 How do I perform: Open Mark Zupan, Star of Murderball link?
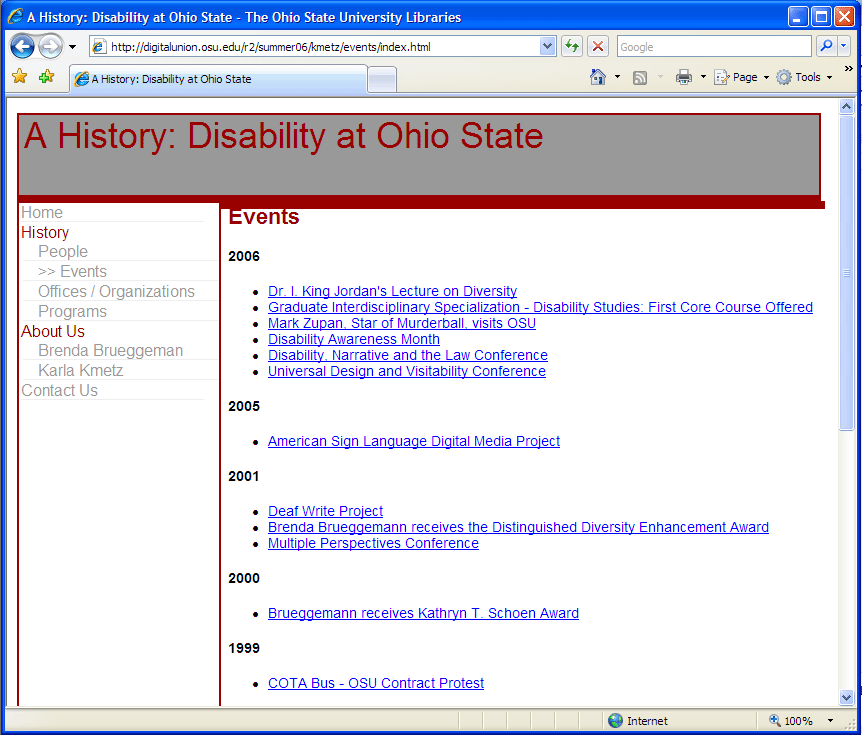pyautogui.click(x=402, y=323)
